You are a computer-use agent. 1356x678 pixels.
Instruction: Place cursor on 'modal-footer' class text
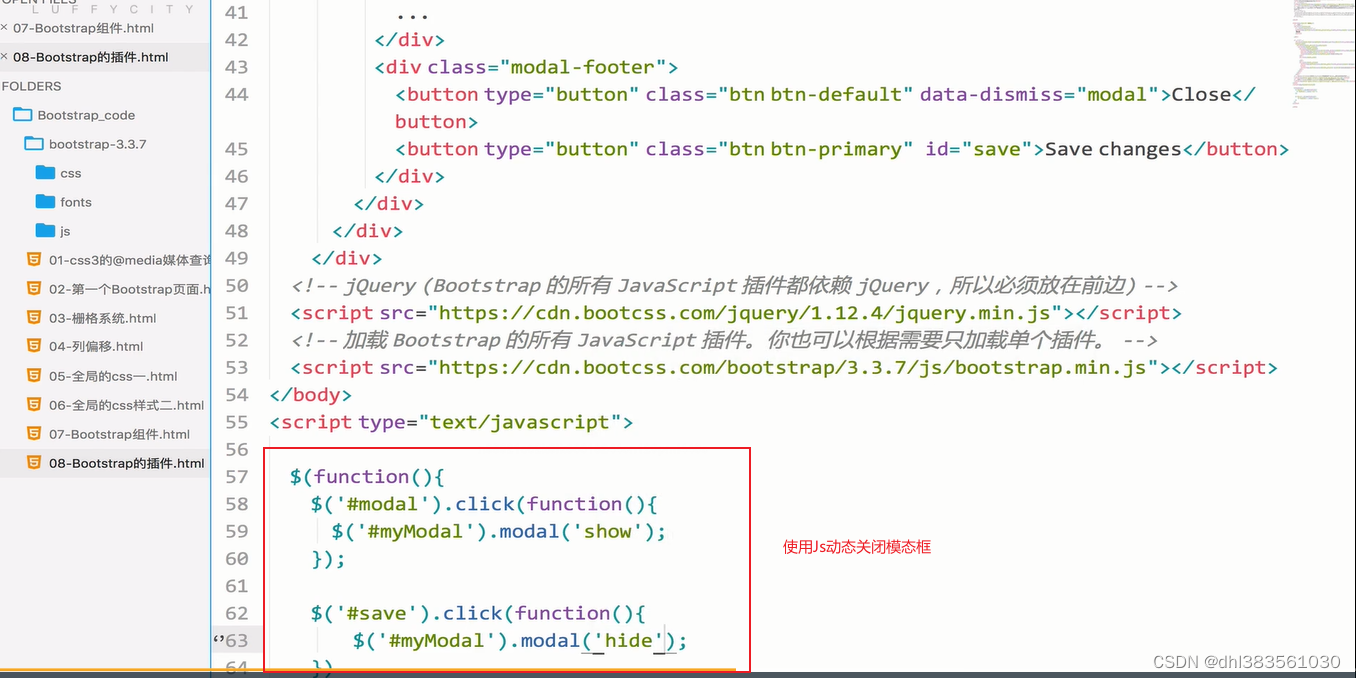[582, 67]
